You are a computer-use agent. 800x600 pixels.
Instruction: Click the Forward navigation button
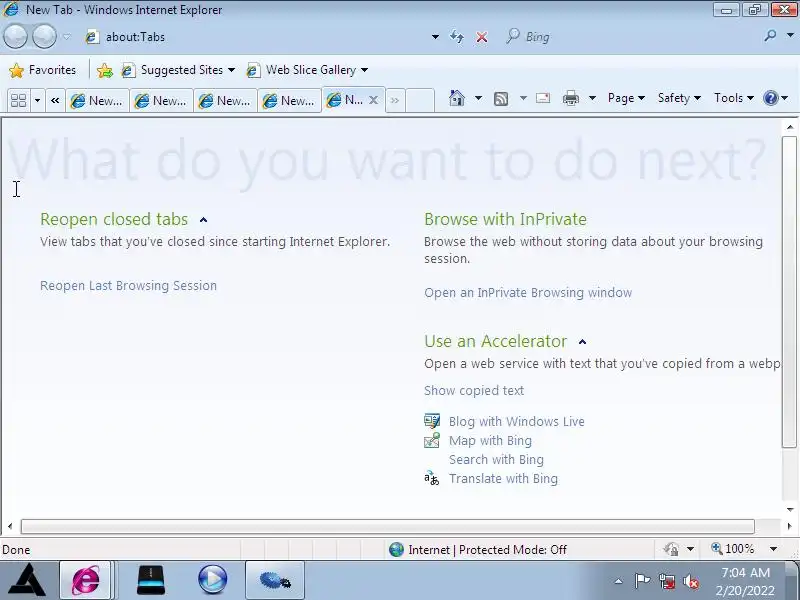[x=44, y=37]
